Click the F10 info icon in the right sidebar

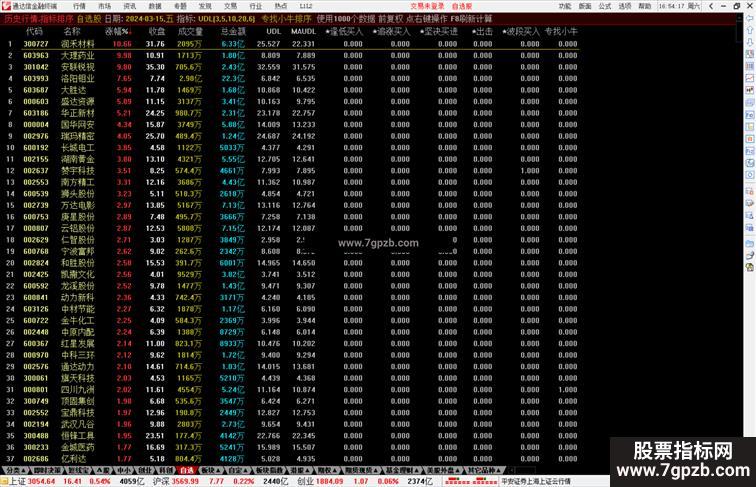[x=750, y=115]
